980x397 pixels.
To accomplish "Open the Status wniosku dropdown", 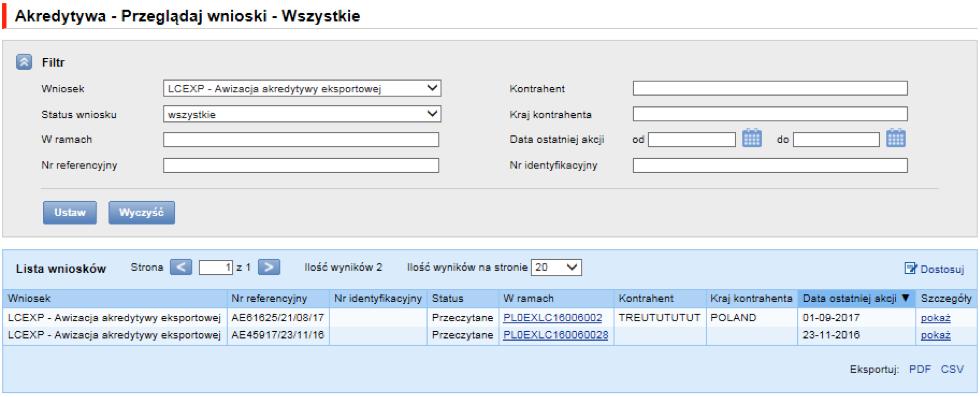I will tap(302, 114).
